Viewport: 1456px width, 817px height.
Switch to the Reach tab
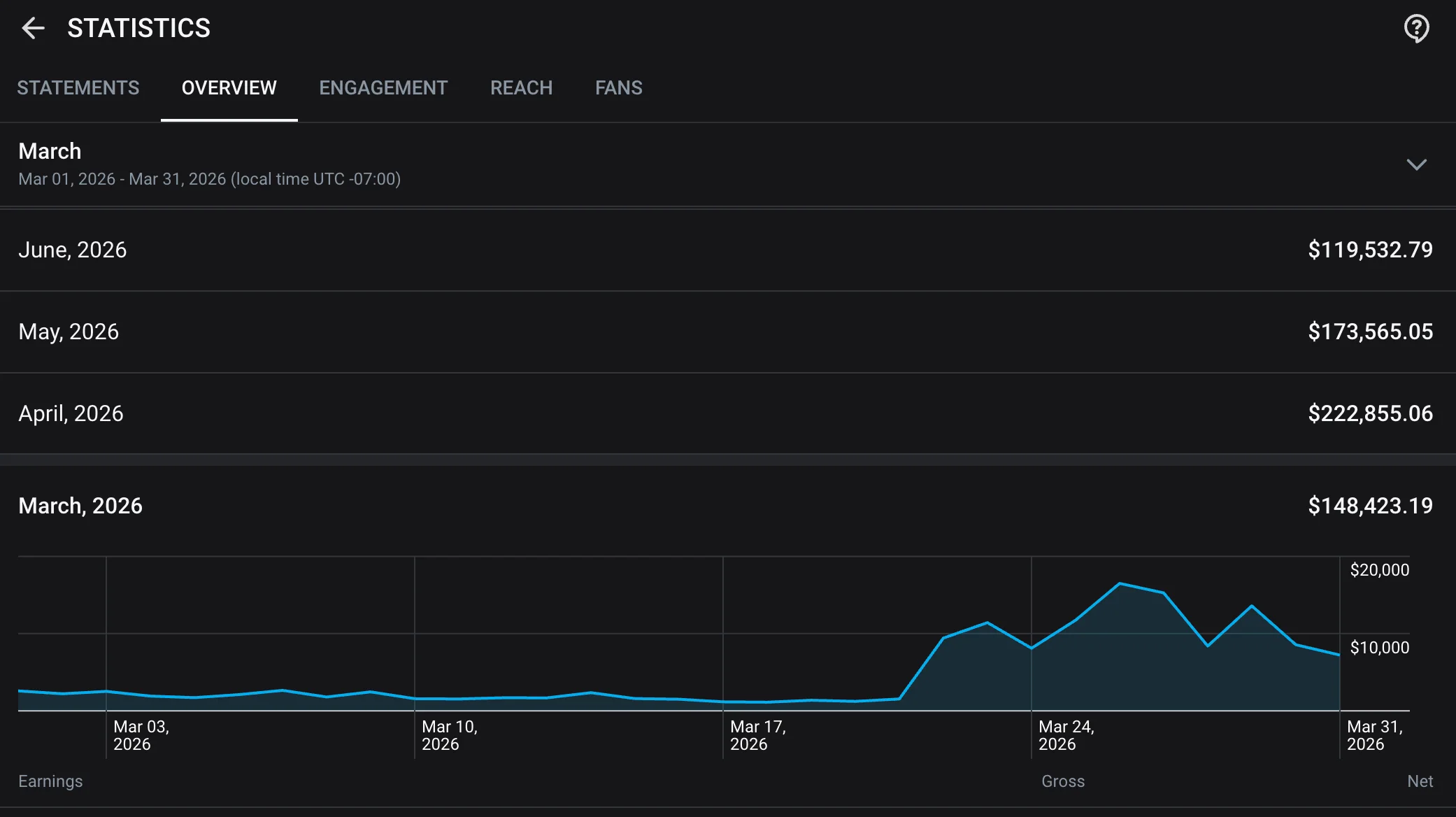coord(522,88)
